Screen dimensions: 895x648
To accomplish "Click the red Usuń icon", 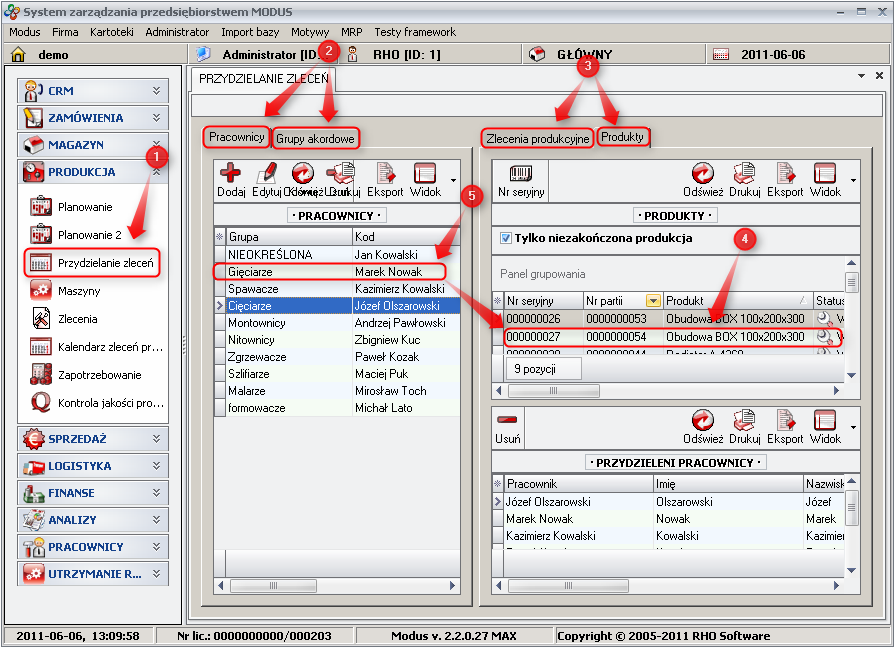I will coord(507,422).
